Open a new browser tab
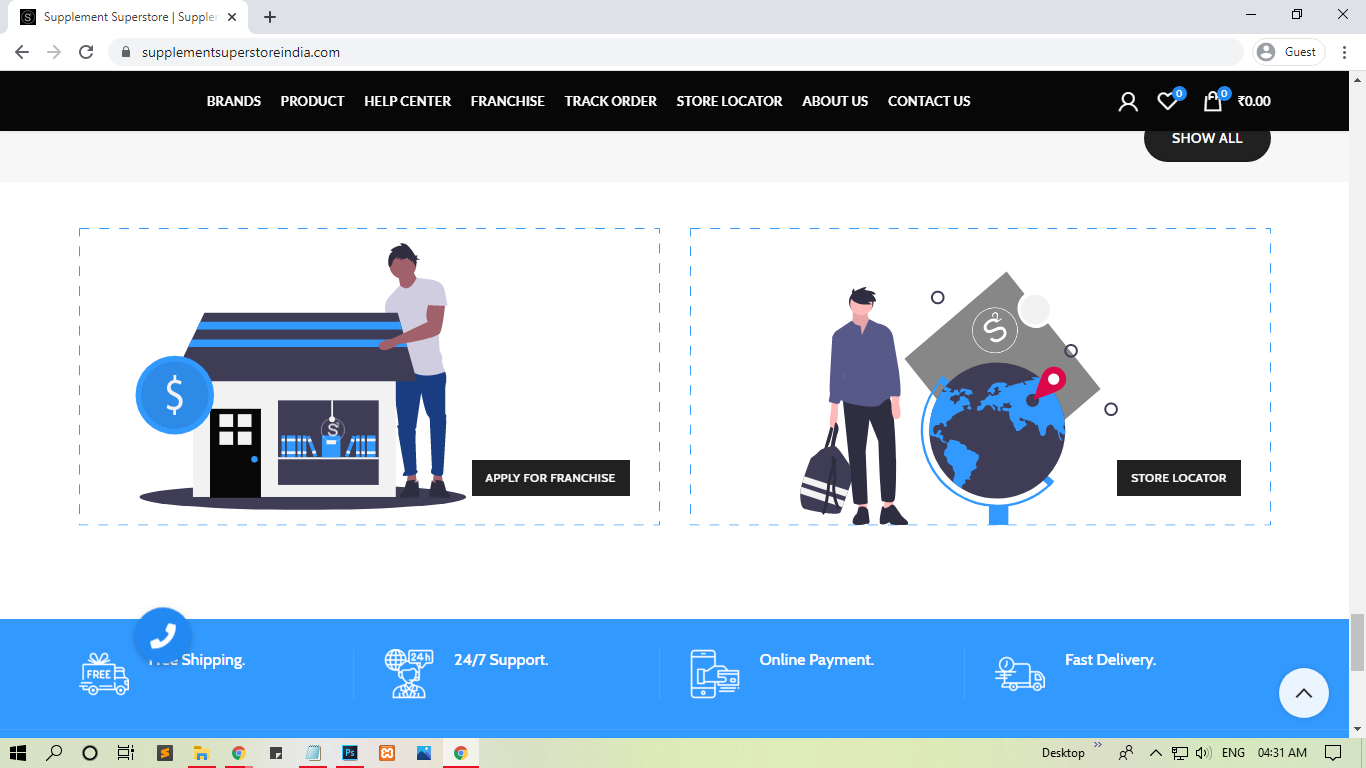 coord(270,17)
